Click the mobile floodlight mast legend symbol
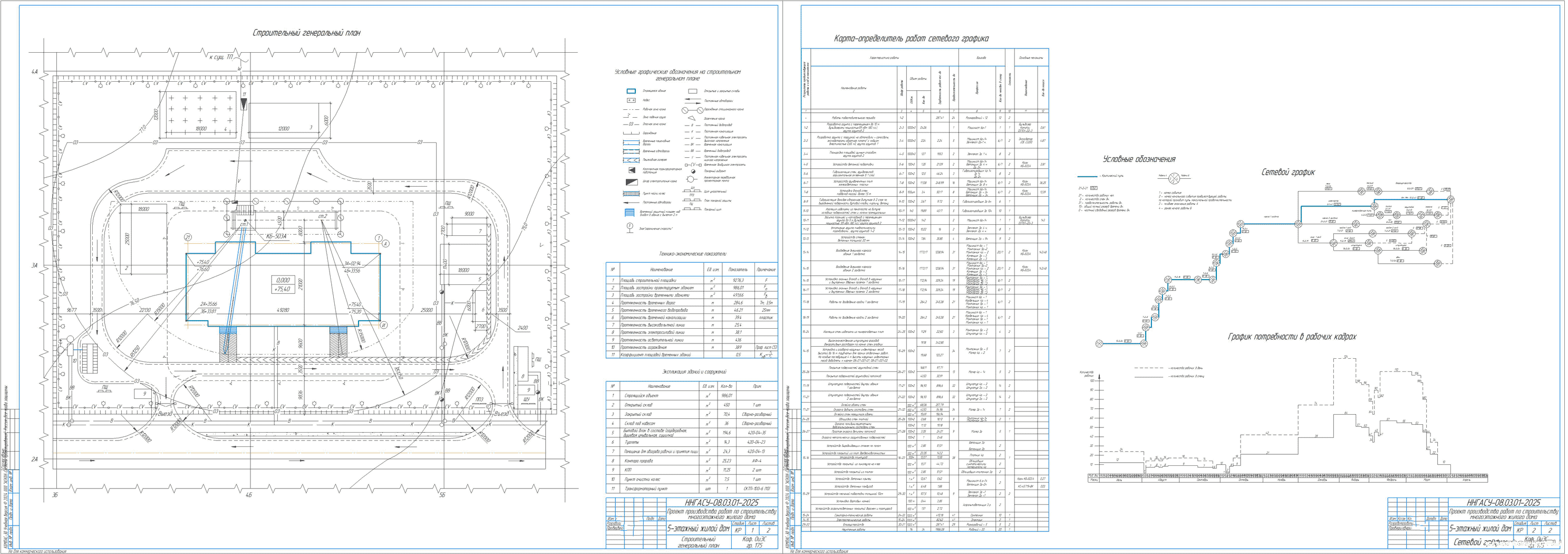Image resolution: width=1568 pixels, height=554 pixels. [691, 179]
